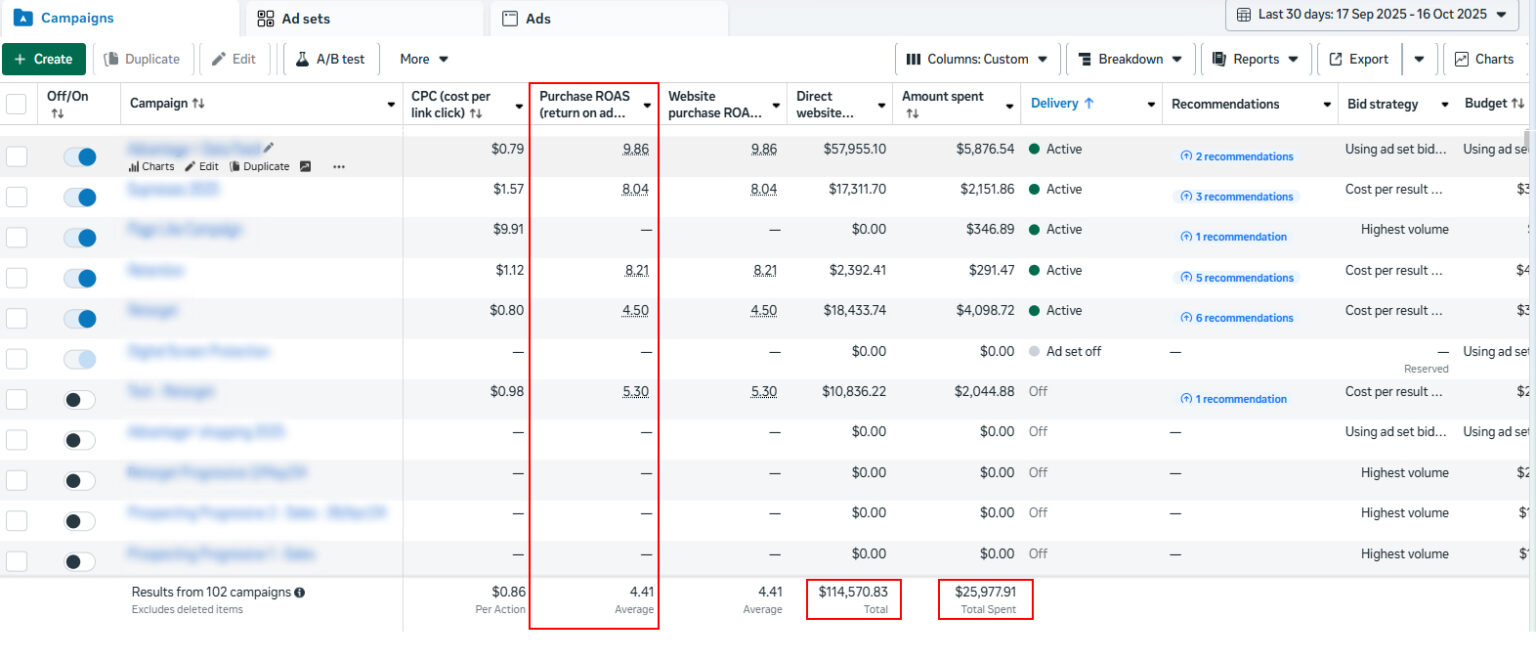1536x661 pixels.
Task: Open the Columns: Custom dropdown
Action: [x=976, y=59]
